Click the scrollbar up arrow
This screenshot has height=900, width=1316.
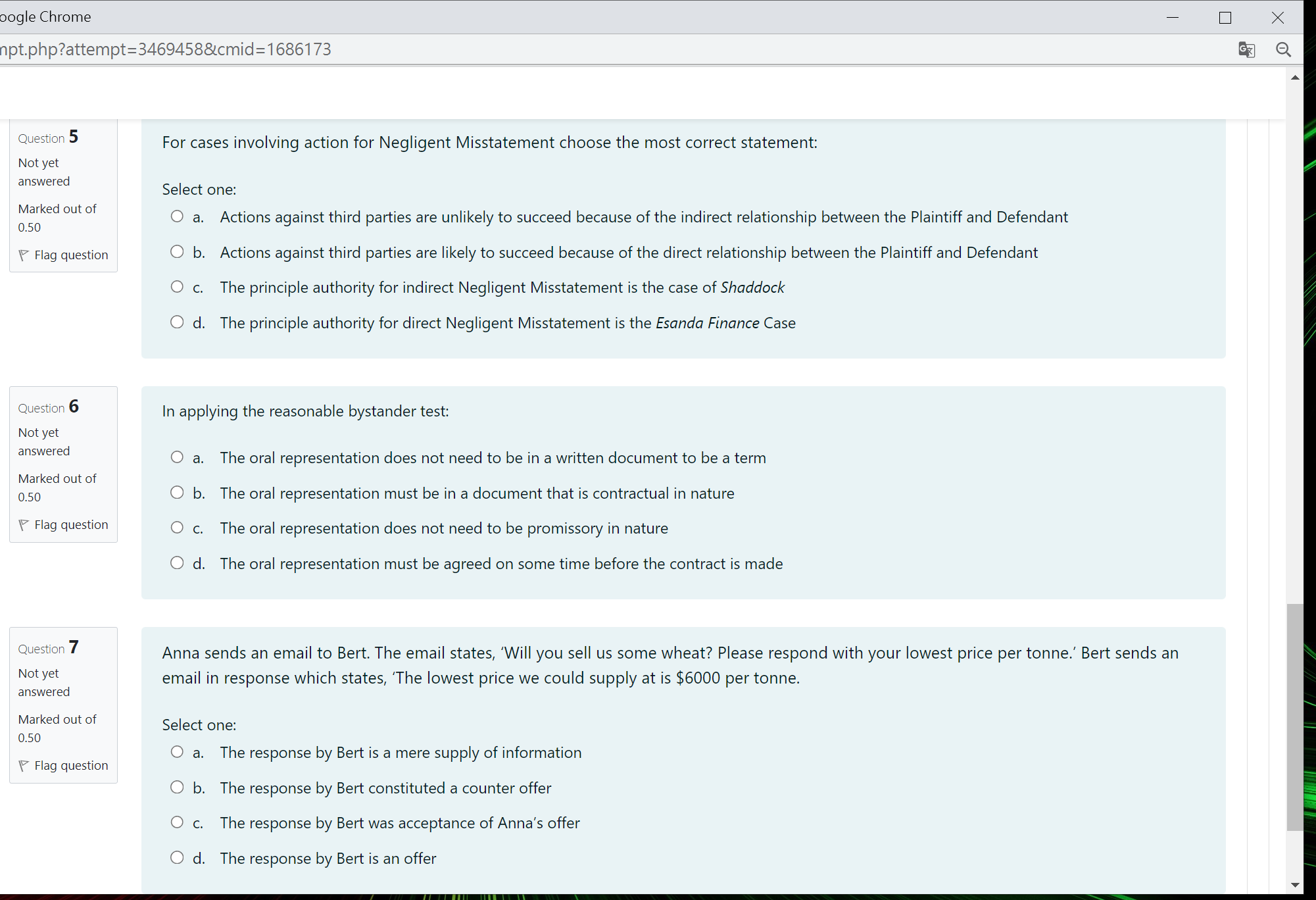[x=1294, y=77]
